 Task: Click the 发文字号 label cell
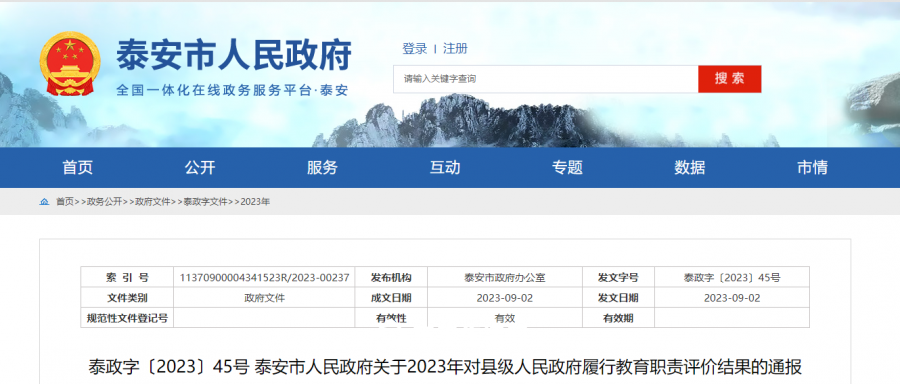[x=618, y=278]
